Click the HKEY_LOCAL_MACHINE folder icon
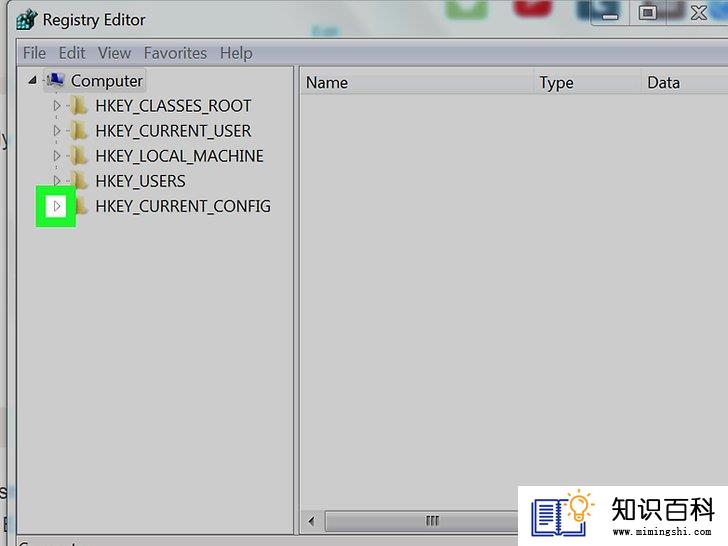Screen dimensions: 728x546 point(79,156)
